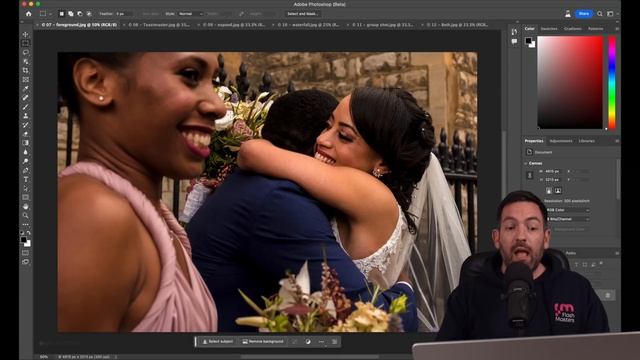Screen dimensions: 640x360
Task: Select the Dodge tool
Action: pos(26,161)
